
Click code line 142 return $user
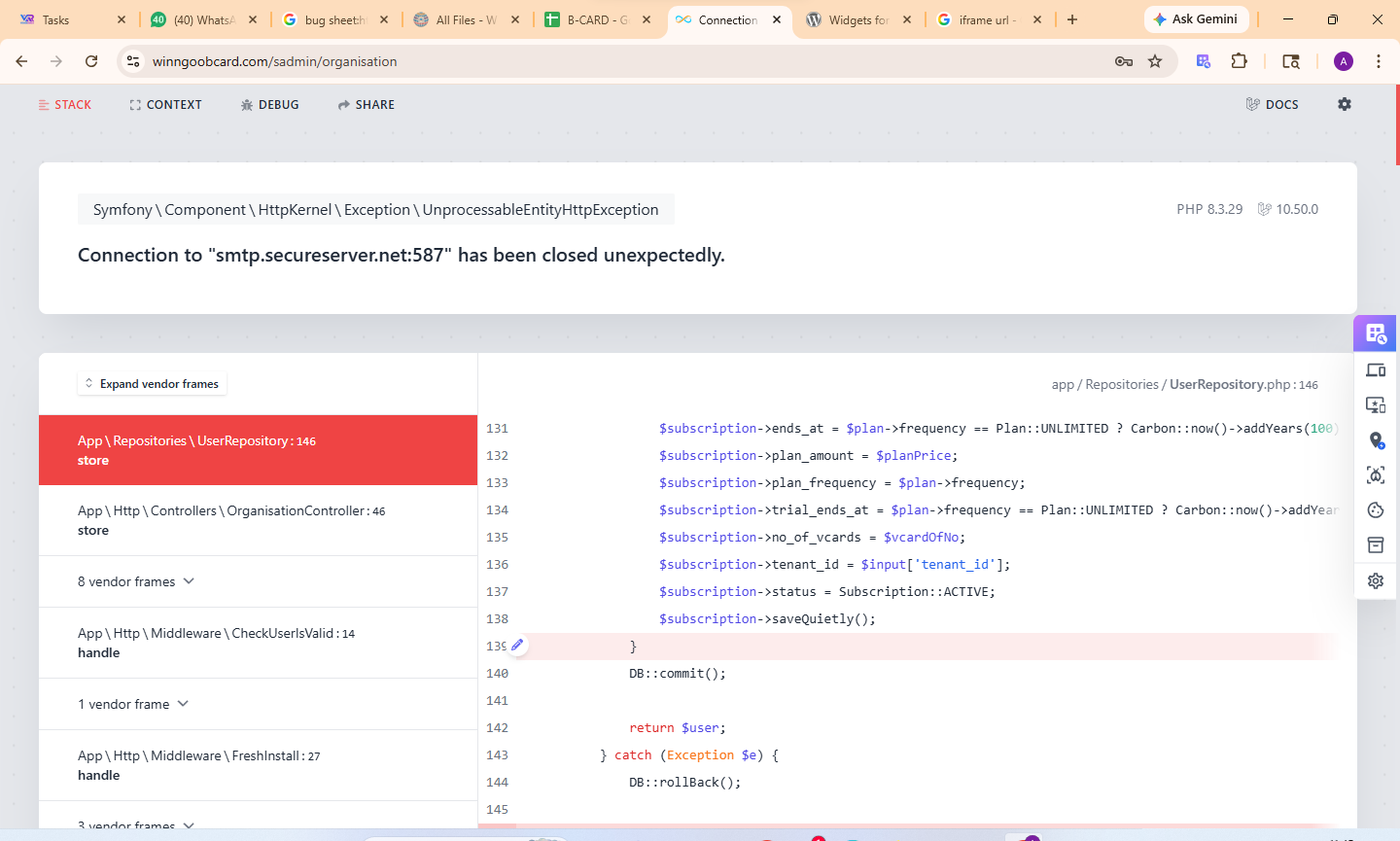click(x=677, y=727)
